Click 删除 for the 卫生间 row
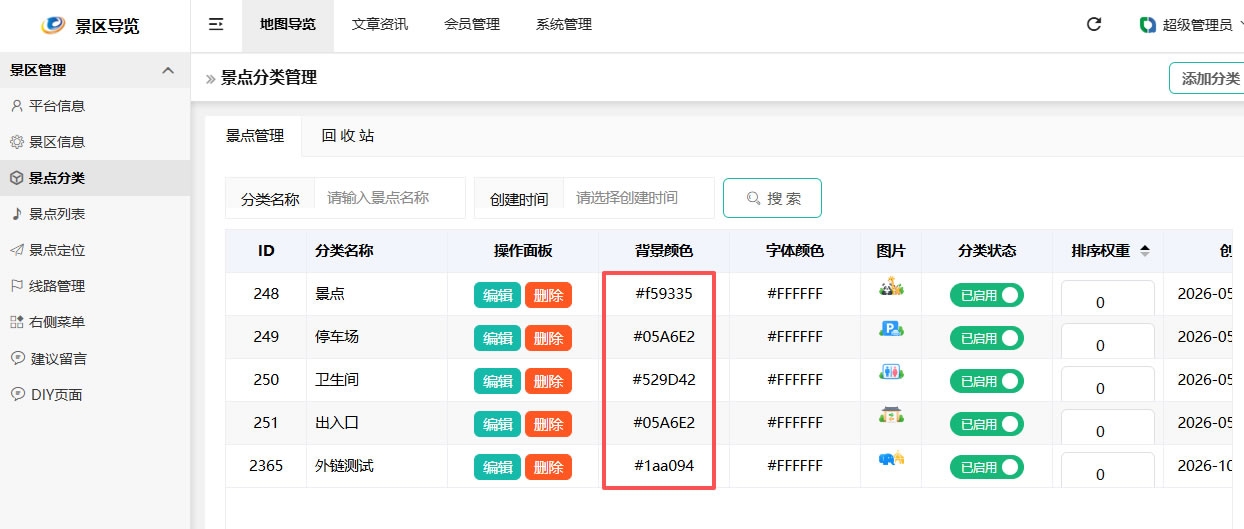 (x=548, y=381)
